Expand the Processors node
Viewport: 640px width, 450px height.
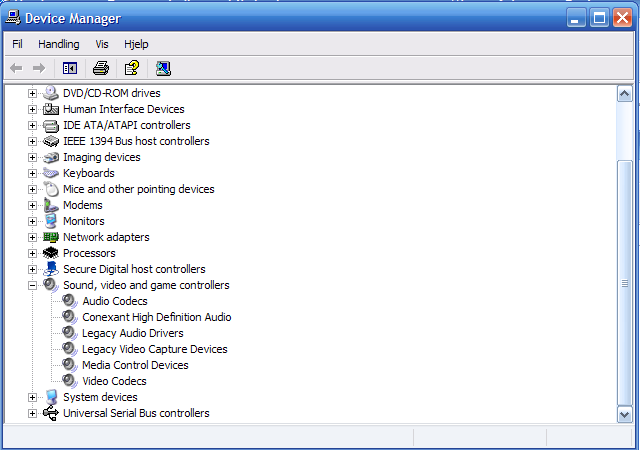(32, 254)
